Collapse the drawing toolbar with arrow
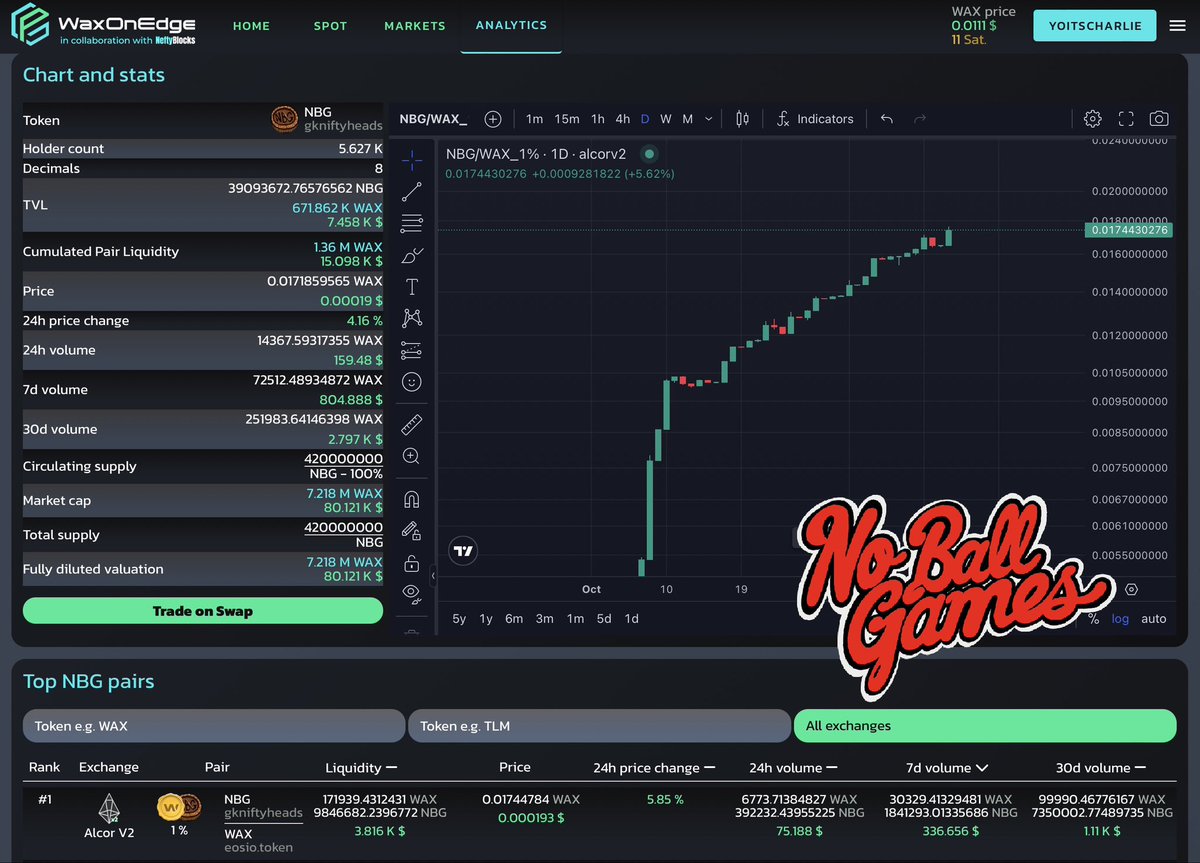The image size is (1200, 863). pos(434,576)
